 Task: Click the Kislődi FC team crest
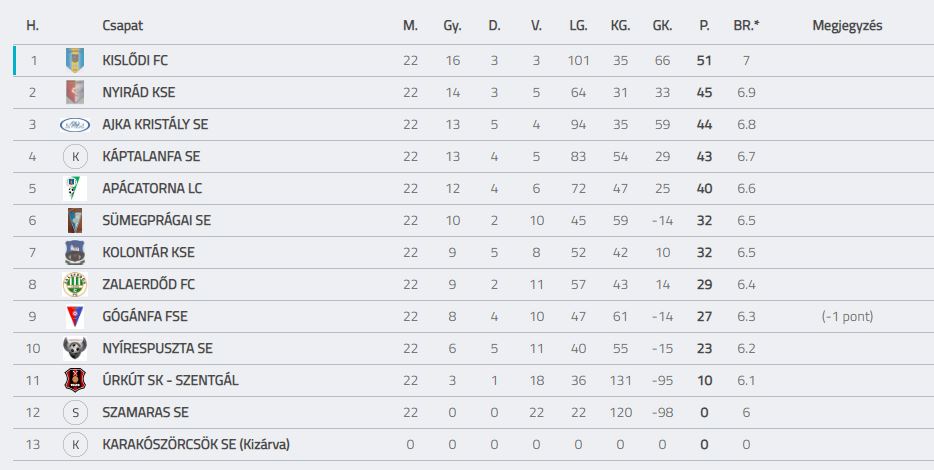[x=75, y=60]
